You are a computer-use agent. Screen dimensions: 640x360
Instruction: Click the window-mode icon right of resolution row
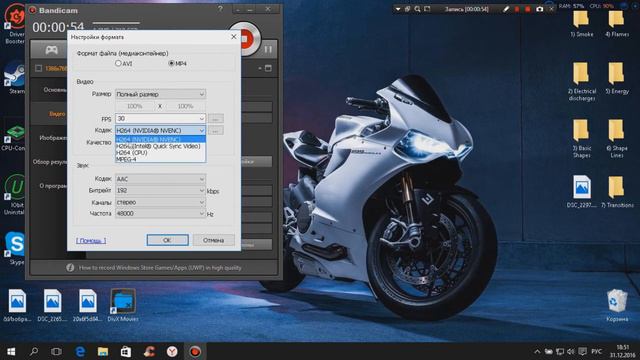click(x=268, y=68)
